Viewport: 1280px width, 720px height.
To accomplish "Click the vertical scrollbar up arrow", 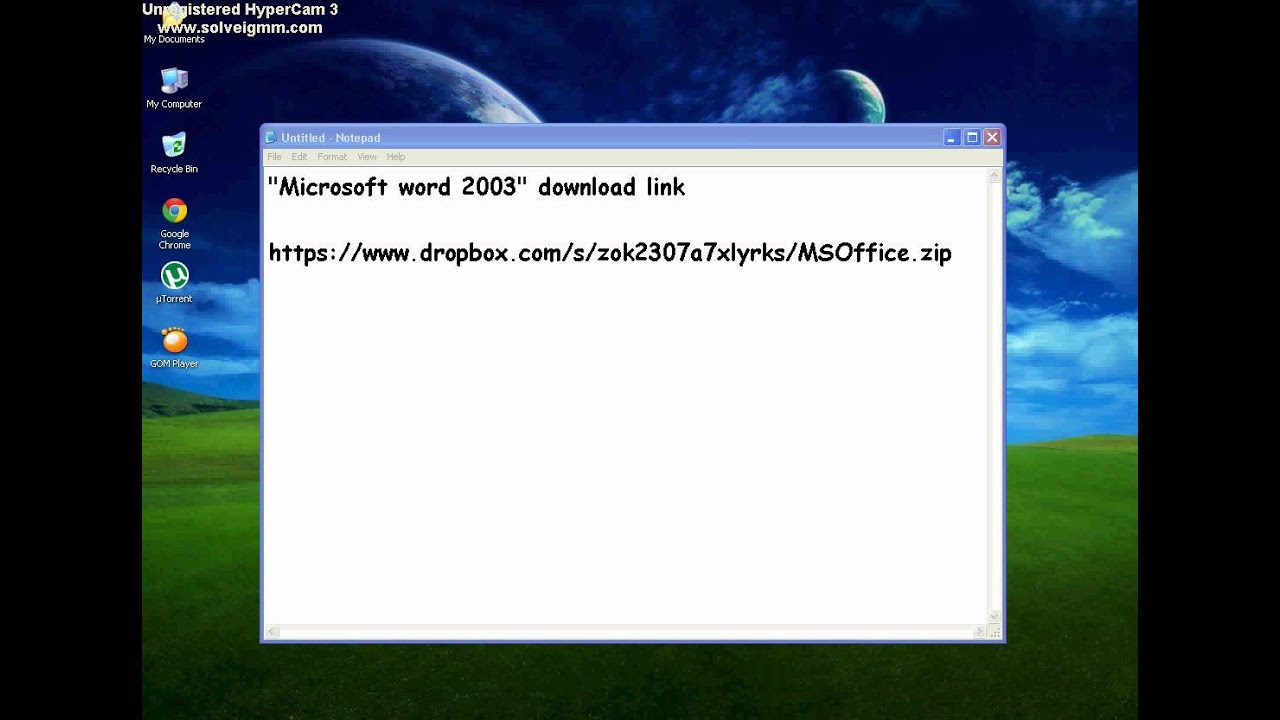I will click(994, 176).
